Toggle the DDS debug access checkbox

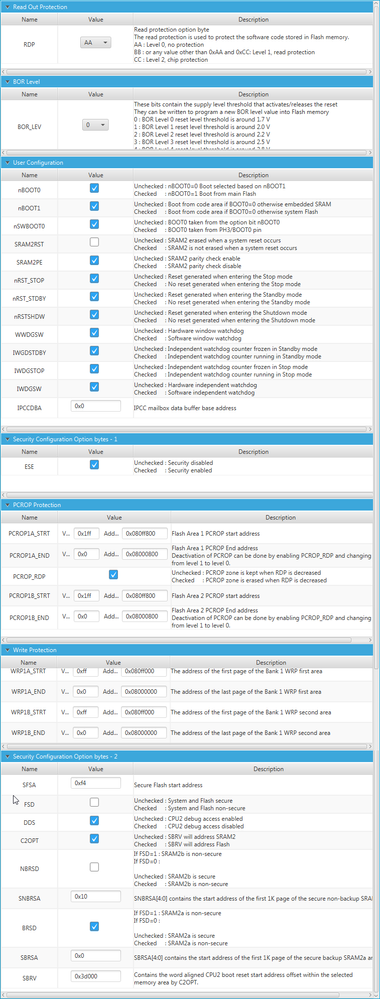(94, 820)
